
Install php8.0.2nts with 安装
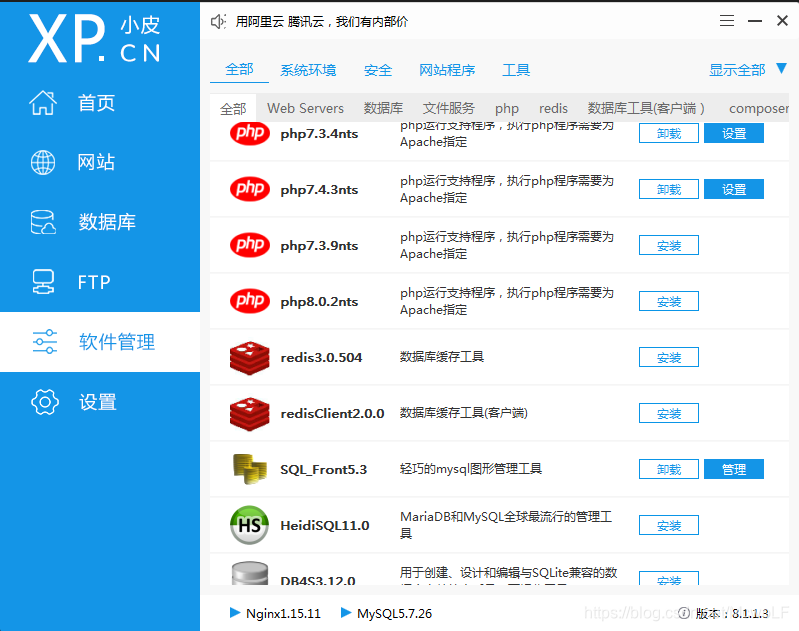pos(669,301)
